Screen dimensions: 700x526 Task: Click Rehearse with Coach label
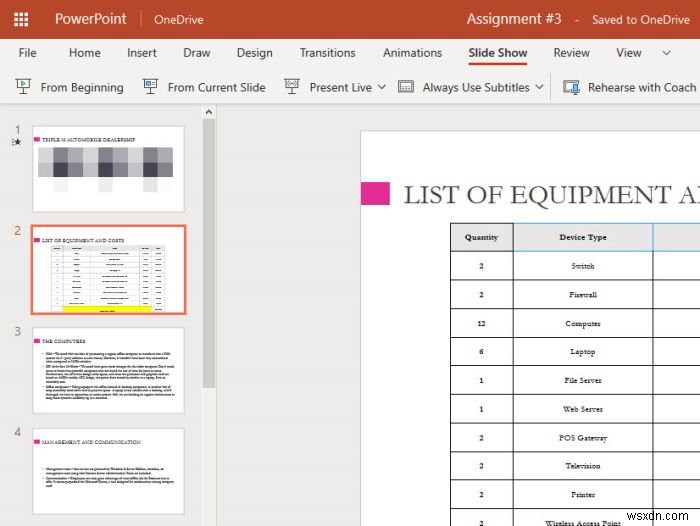[642, 88]
